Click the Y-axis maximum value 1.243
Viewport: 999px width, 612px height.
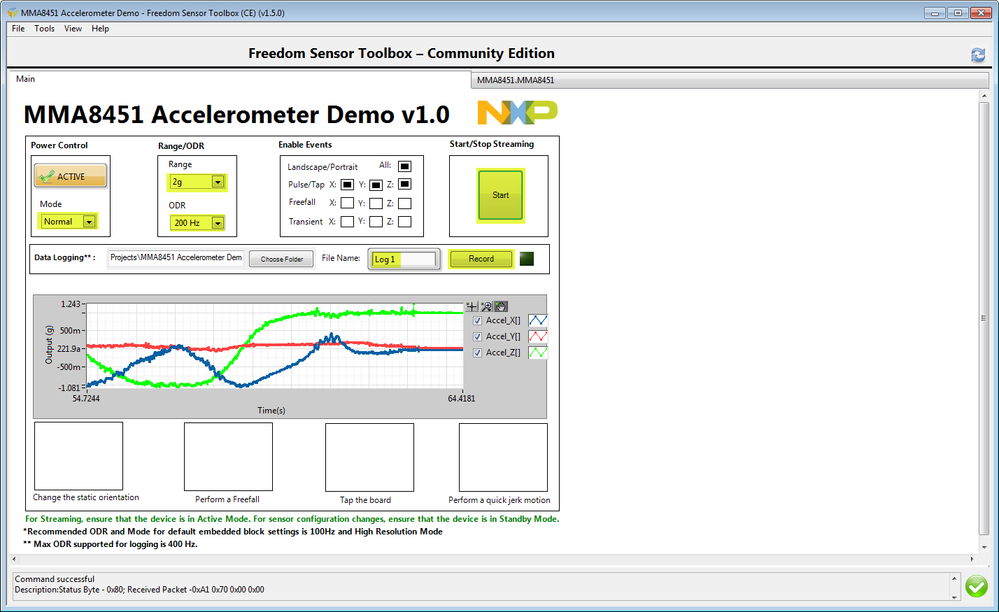click(71, 304)
